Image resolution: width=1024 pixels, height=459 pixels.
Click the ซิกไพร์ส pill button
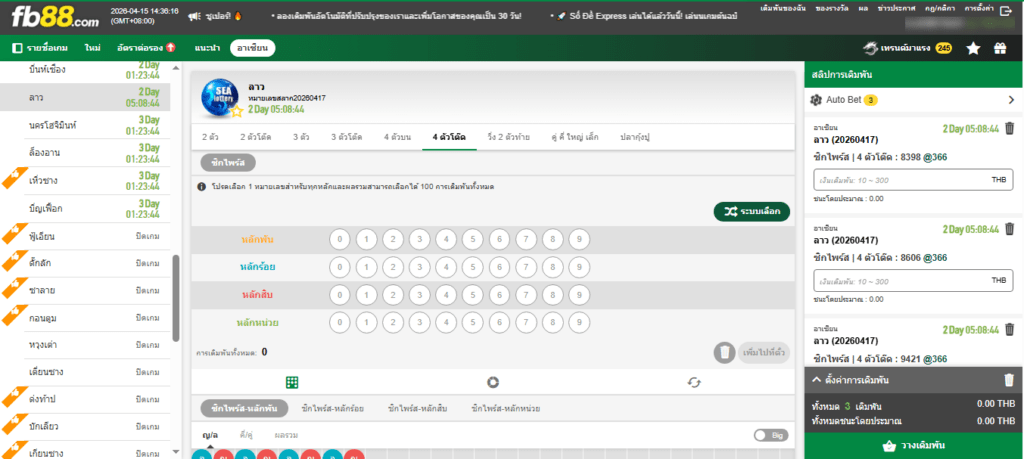tap(228, 163)
